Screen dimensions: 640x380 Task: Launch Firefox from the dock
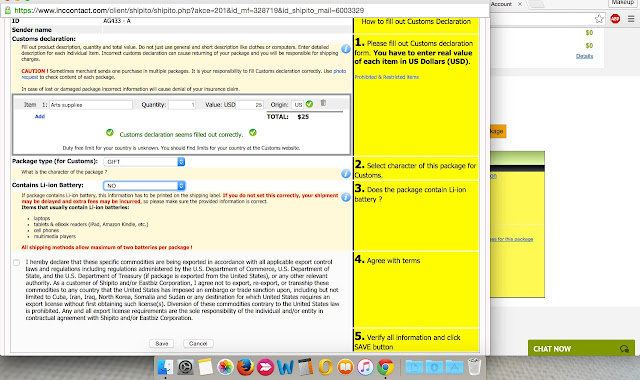245,367
